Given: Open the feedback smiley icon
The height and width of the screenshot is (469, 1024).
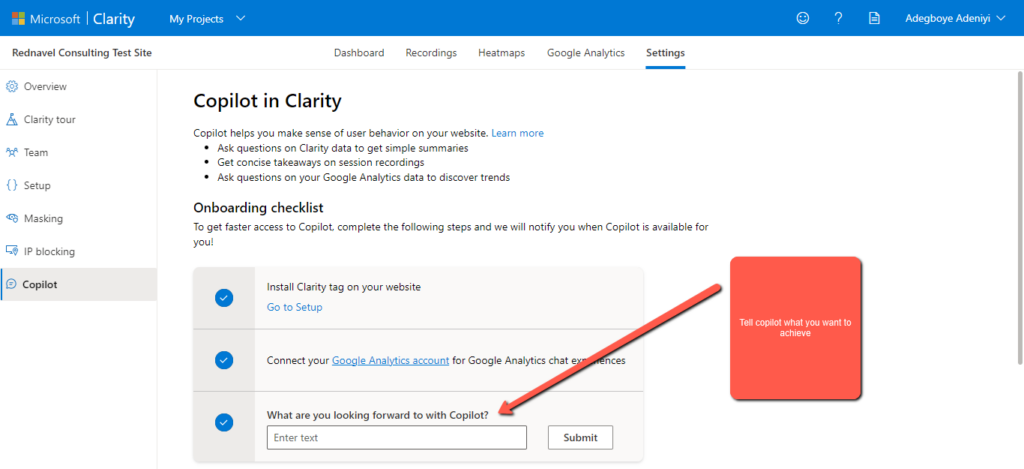Looking at the screenshot, I should tap(803, 18).
